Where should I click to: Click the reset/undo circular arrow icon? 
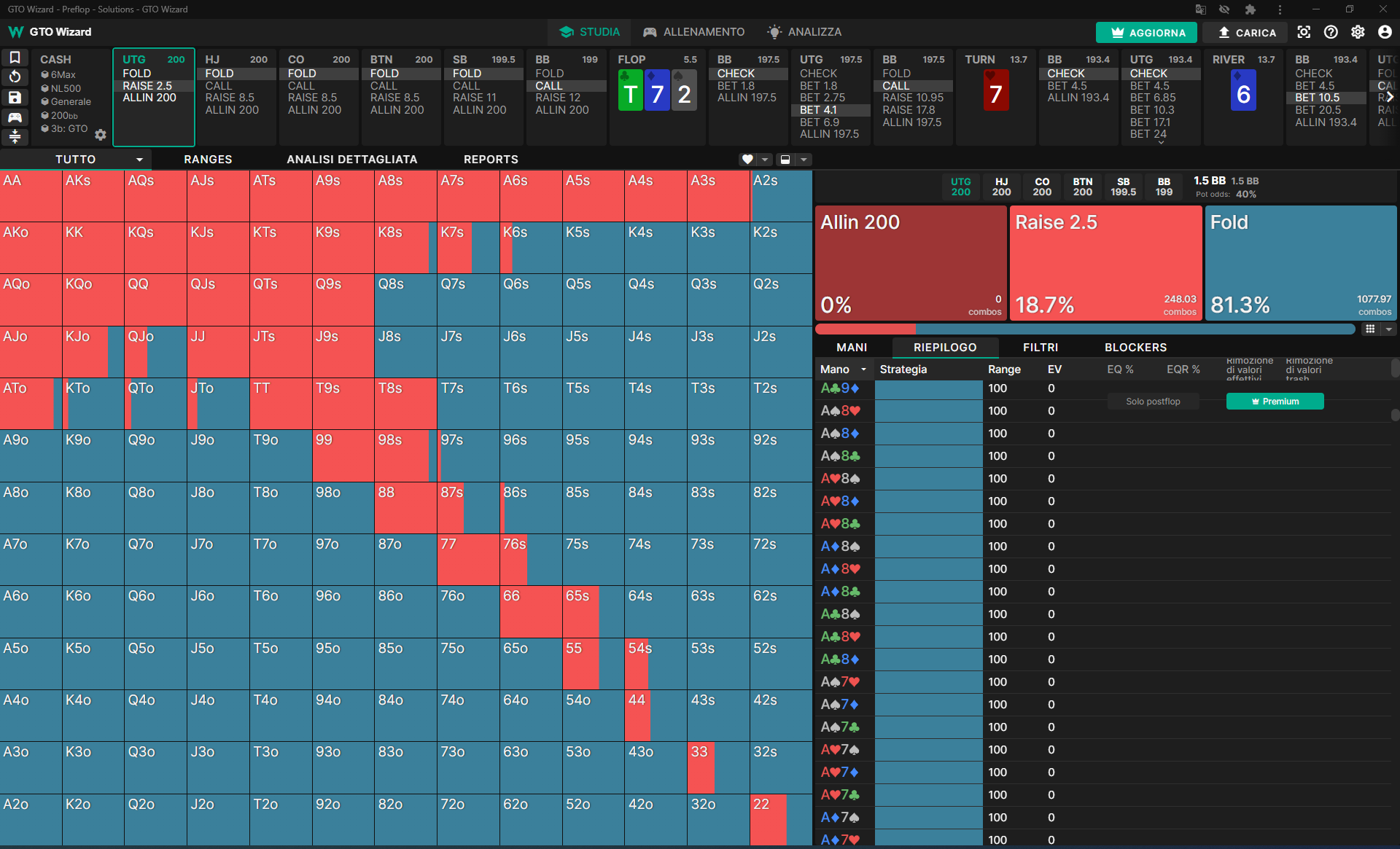15,77
